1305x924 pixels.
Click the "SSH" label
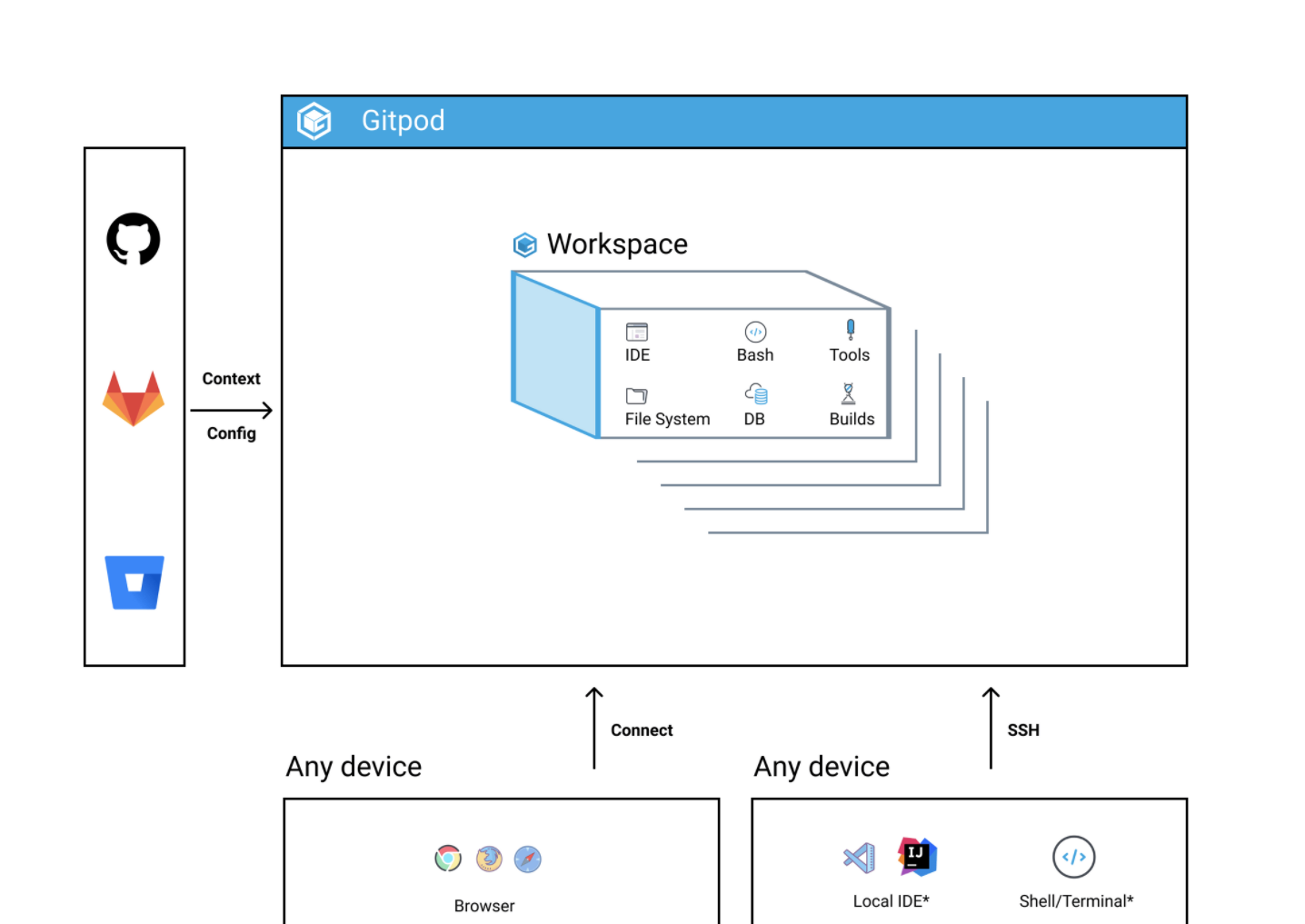(x=1023, y=730)
